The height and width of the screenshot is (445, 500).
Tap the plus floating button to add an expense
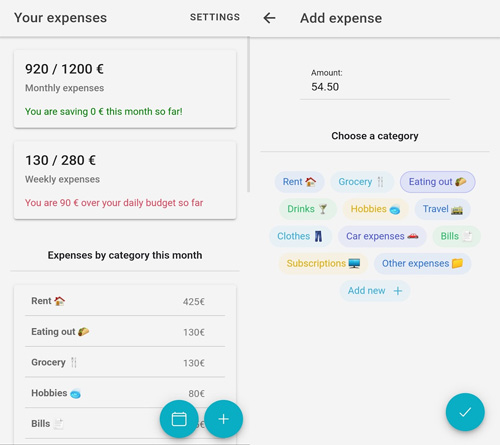224,419
